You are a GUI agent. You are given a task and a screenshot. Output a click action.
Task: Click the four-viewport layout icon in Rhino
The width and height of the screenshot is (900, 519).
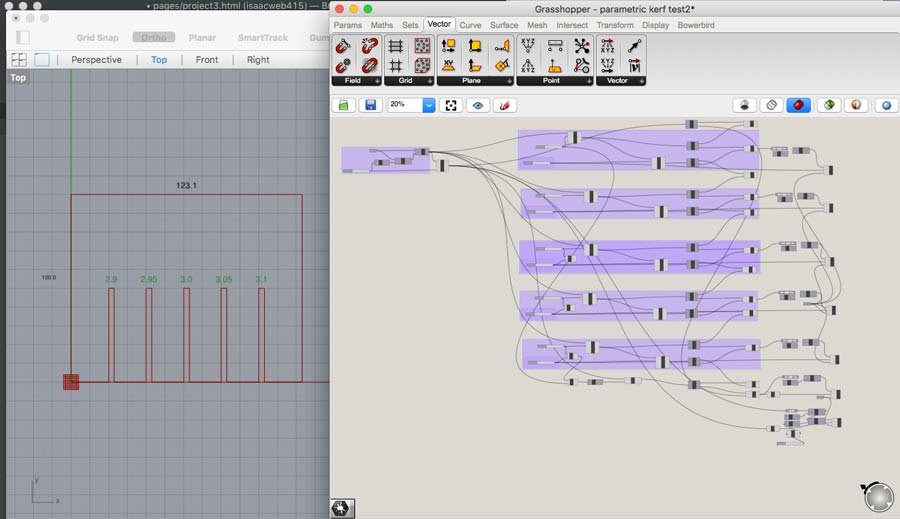coord(18,60)
